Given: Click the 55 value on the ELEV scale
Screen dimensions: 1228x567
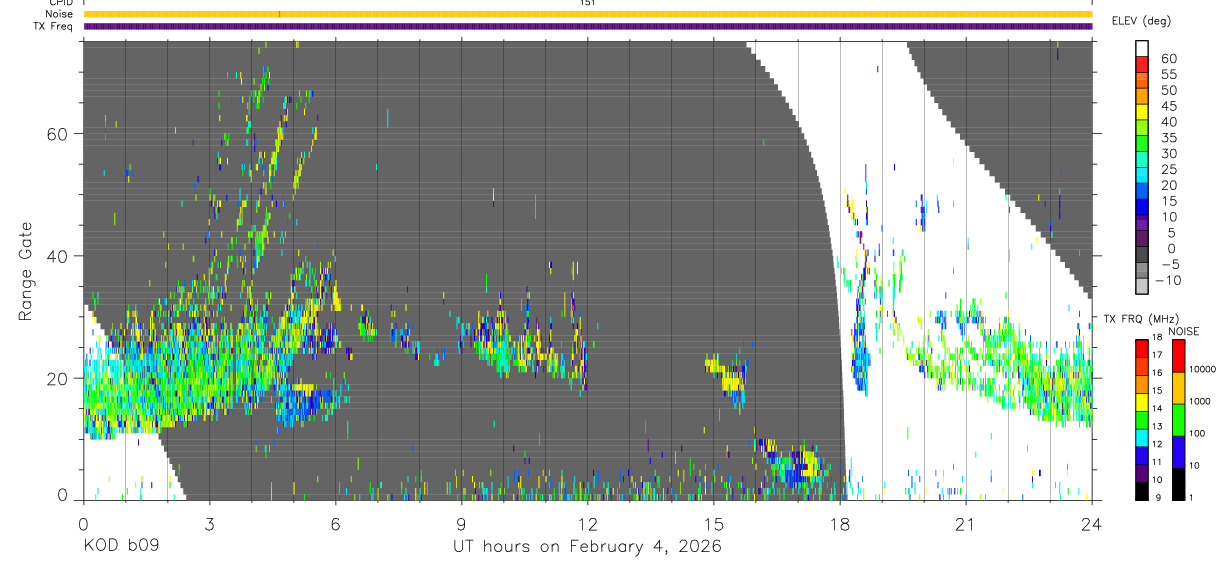Looking at the screenshot, I should click(1169, 74).
